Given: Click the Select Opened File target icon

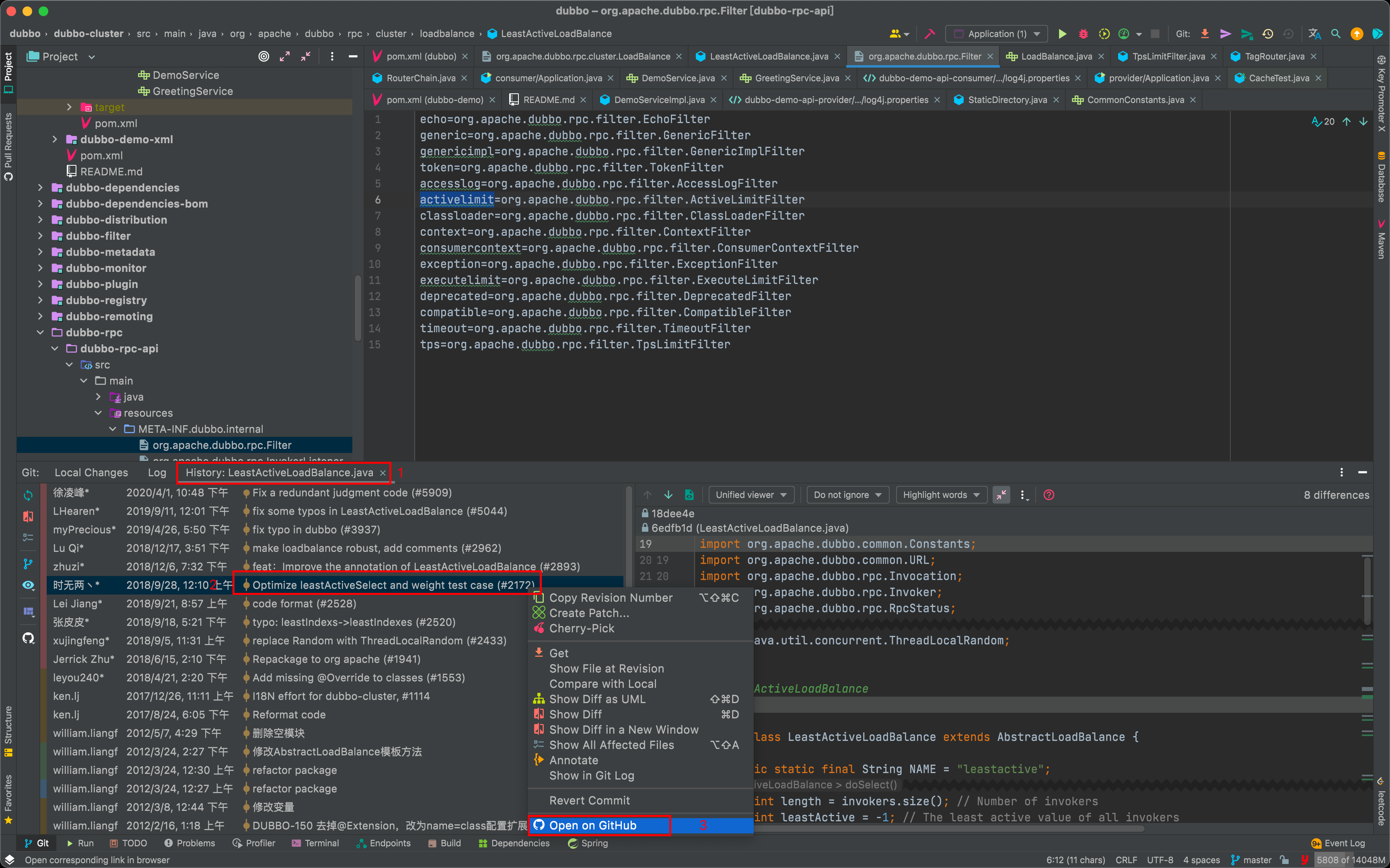Looking at the screenshot, I should [x=263, y=56].
